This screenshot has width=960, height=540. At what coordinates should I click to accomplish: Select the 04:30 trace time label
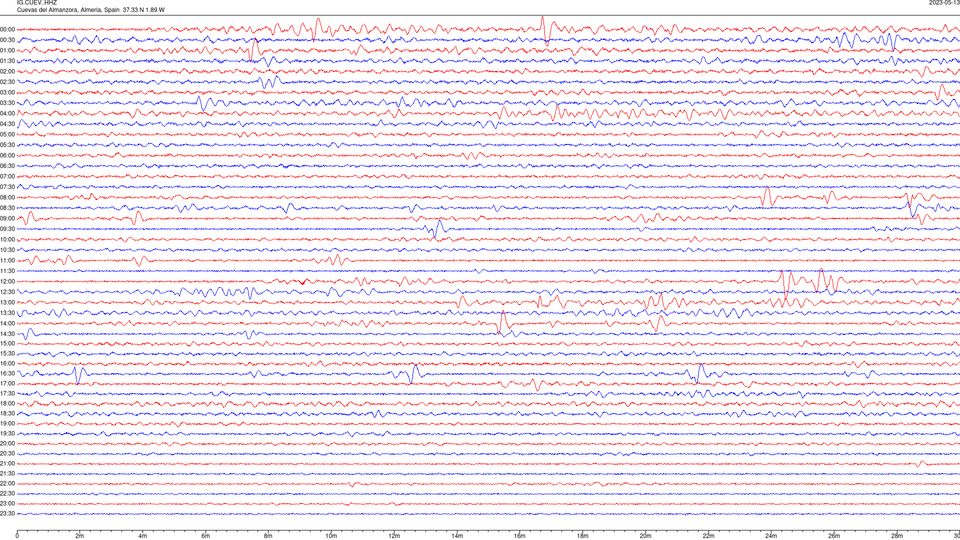click(x=7, y=124)
